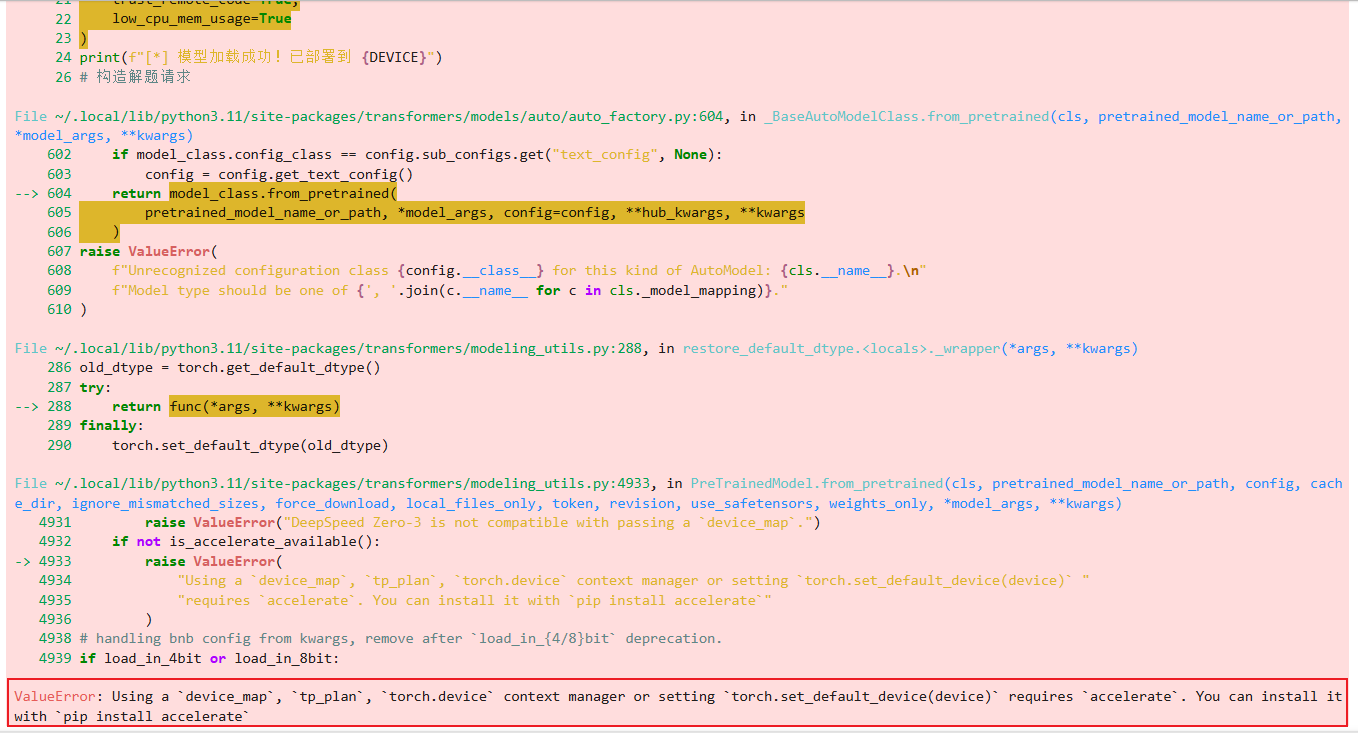Click line 602 checking model_class.config_class
Image resolution: width=1358 pixels, height=734 pixels.
tap(416, 154)
